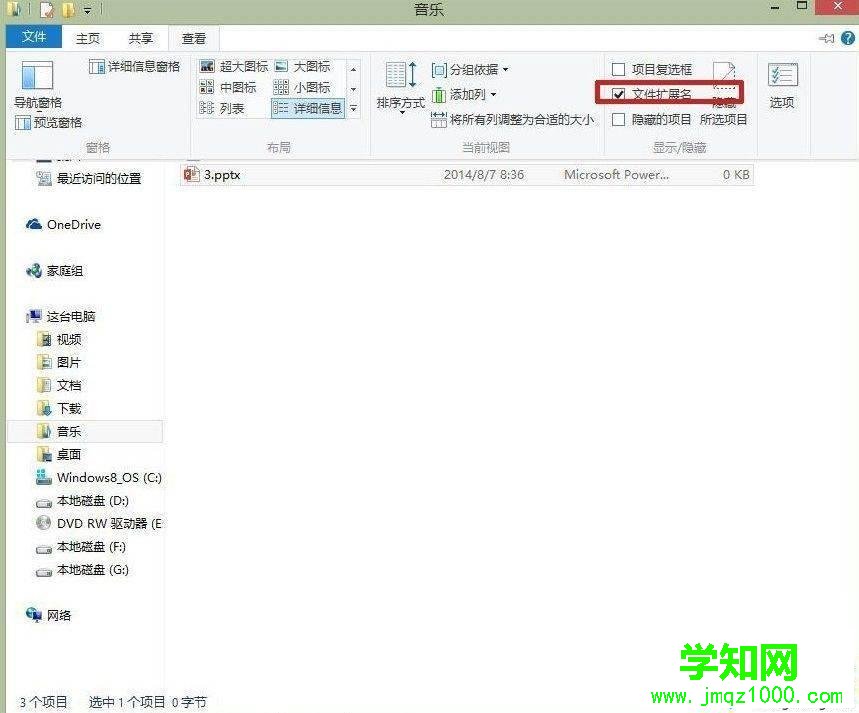This screenshot has width=859, height=713.
Task: Open 本地磁盘 (D:) drive
Action: [x=82, y=500]
